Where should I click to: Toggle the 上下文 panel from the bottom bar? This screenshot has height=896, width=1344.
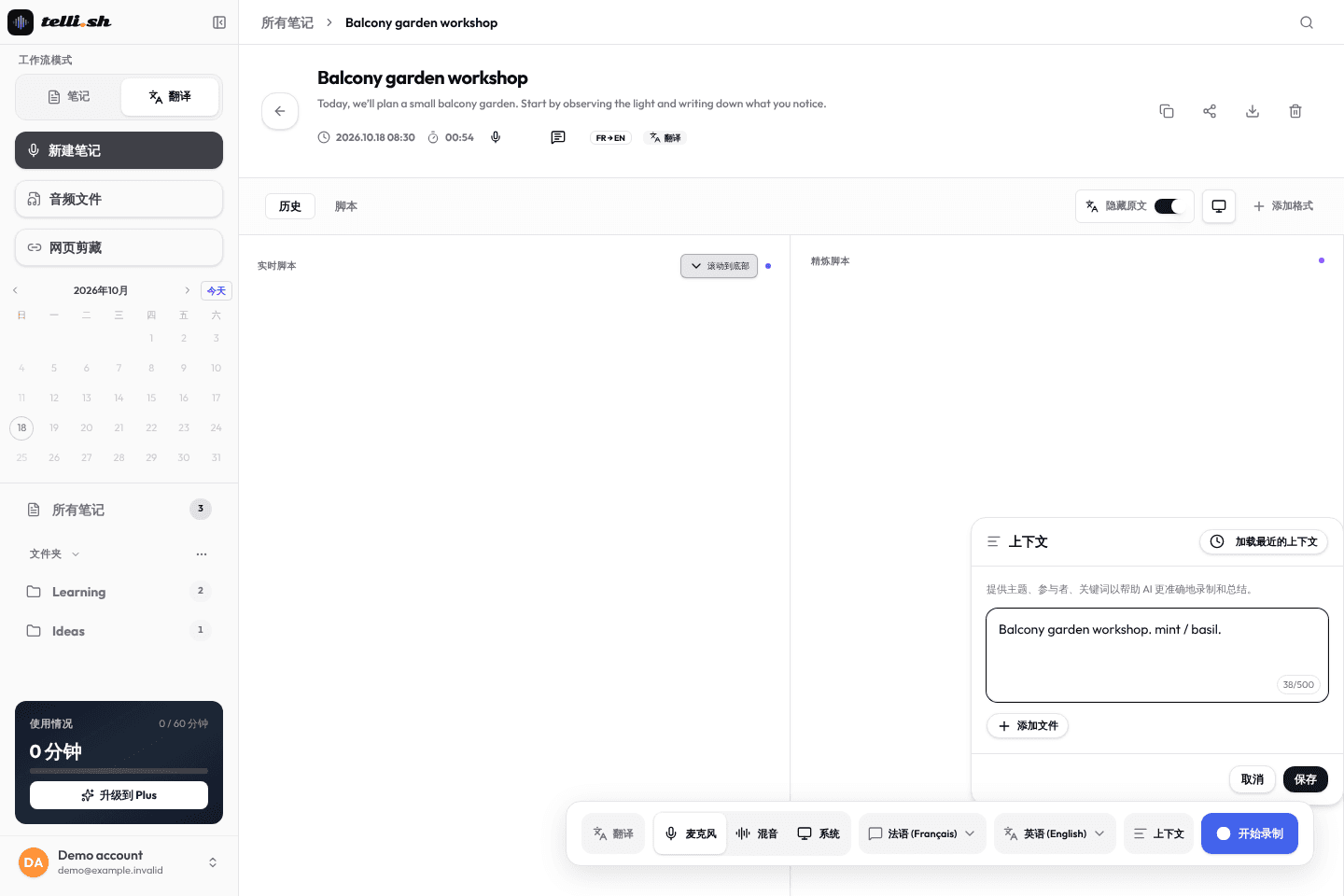tap(1158, 833)
